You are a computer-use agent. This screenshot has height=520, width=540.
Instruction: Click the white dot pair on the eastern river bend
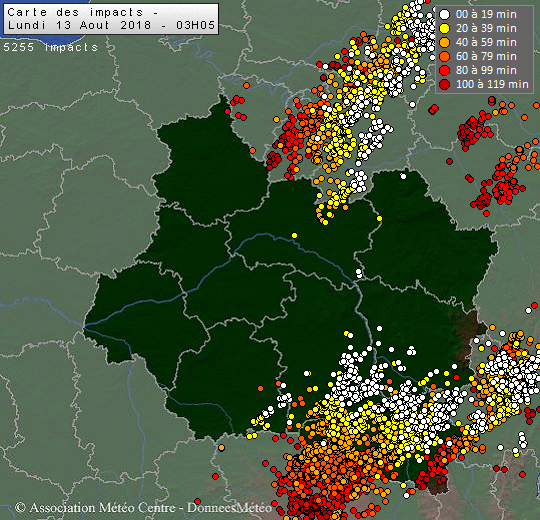[359, 273]
